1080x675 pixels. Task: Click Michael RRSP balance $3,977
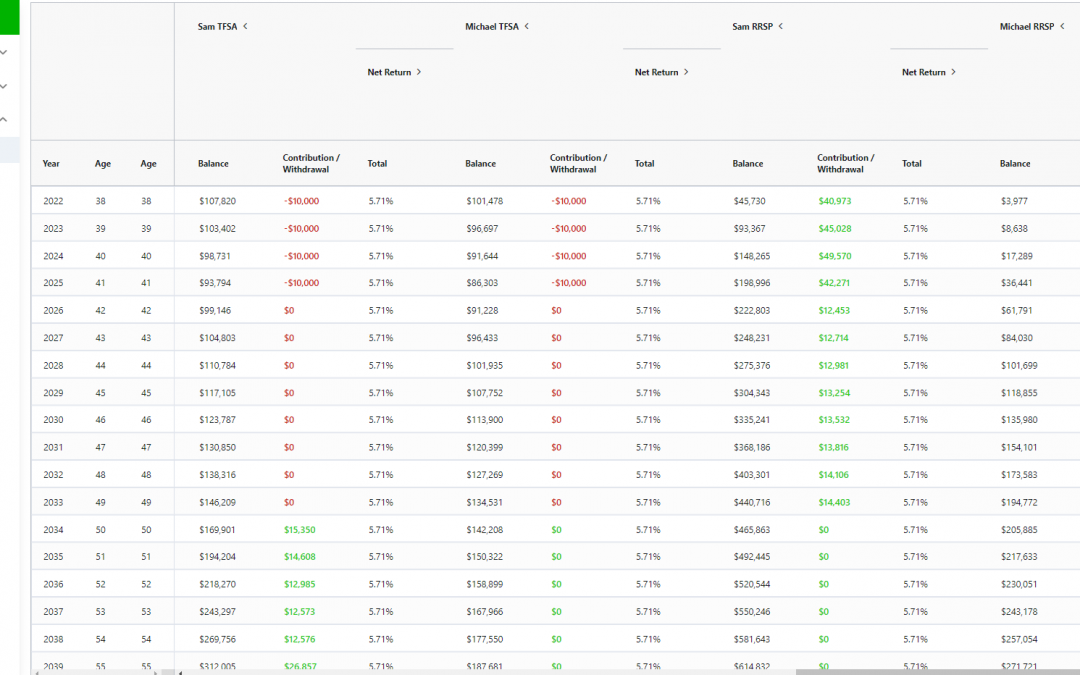coord(1015,201)
